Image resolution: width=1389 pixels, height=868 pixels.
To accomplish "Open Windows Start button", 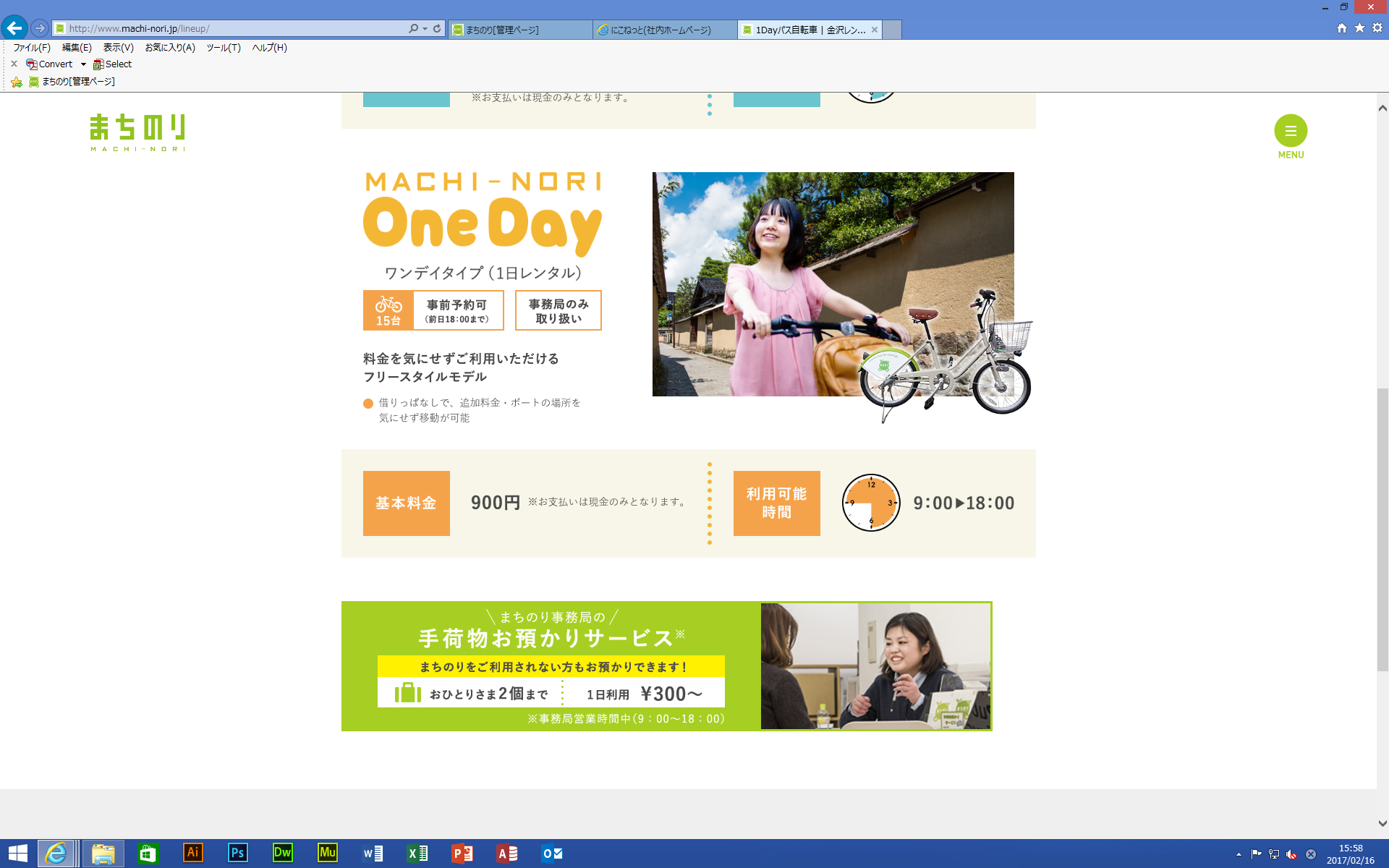I will coord(17,854).
